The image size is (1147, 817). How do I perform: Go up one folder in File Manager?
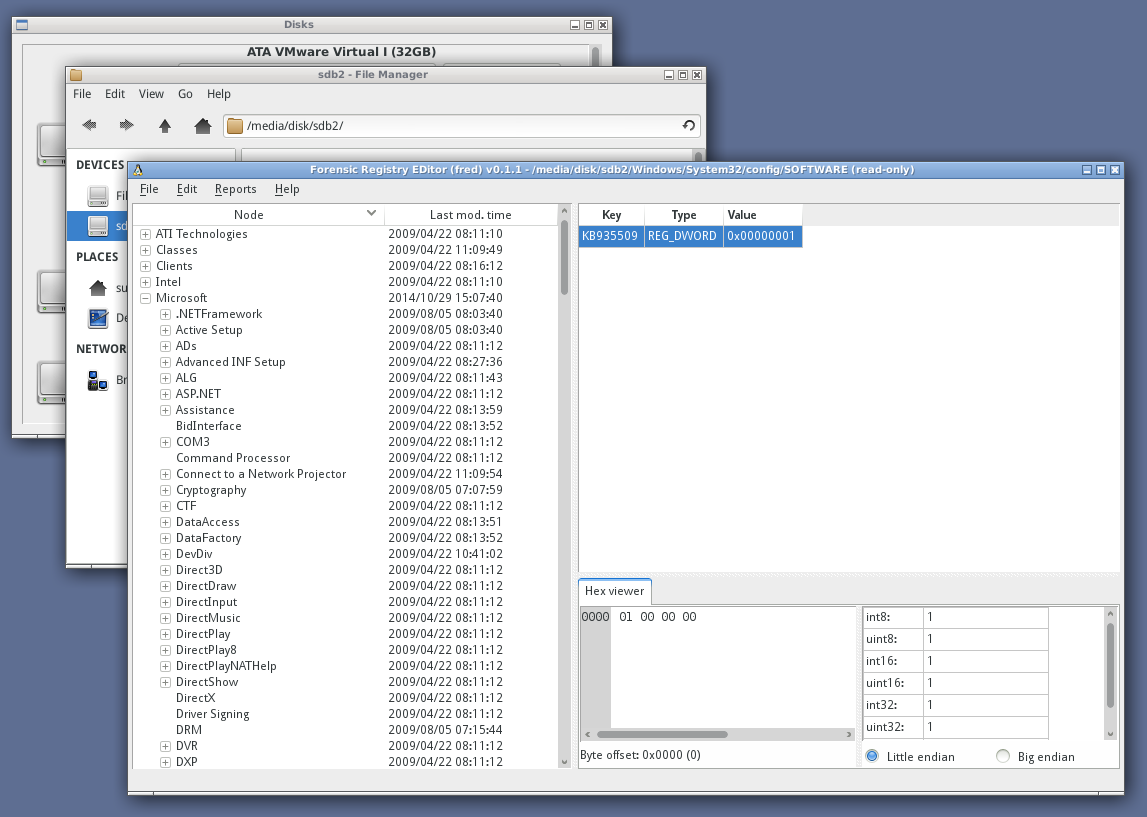click(x=165, y=126)
